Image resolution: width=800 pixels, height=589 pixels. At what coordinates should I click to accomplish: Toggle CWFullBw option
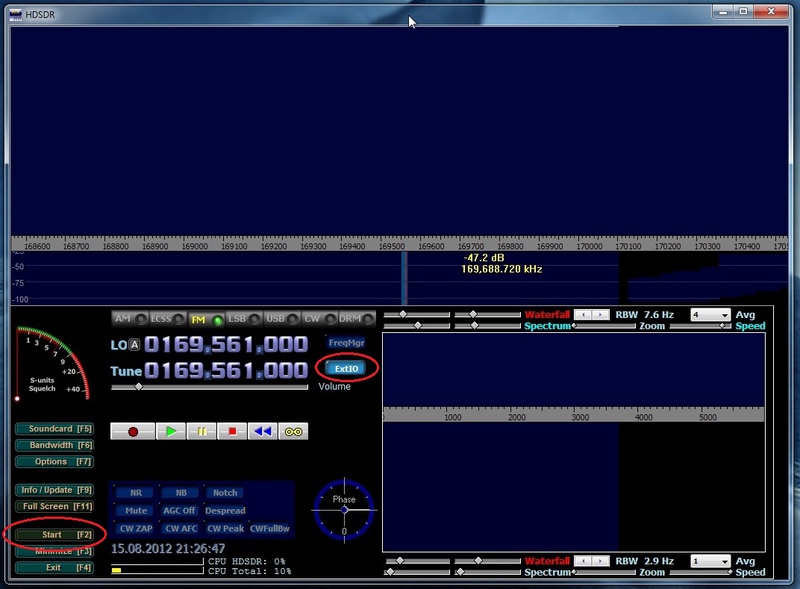tap(269, 528)
